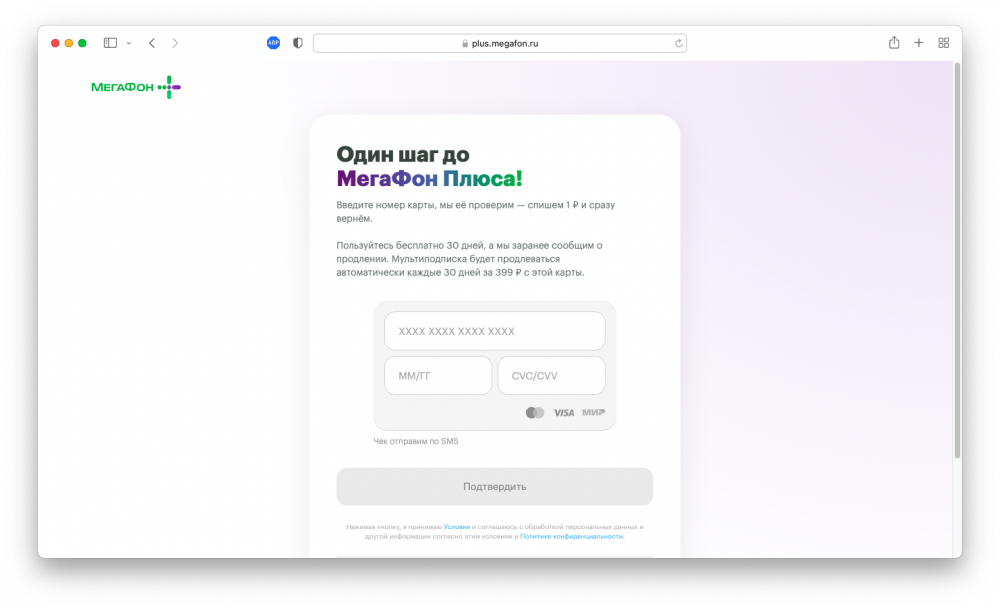Click the 'Один шаг до' heading
This screenshot has width=1000, height=608.
(403, 154)
